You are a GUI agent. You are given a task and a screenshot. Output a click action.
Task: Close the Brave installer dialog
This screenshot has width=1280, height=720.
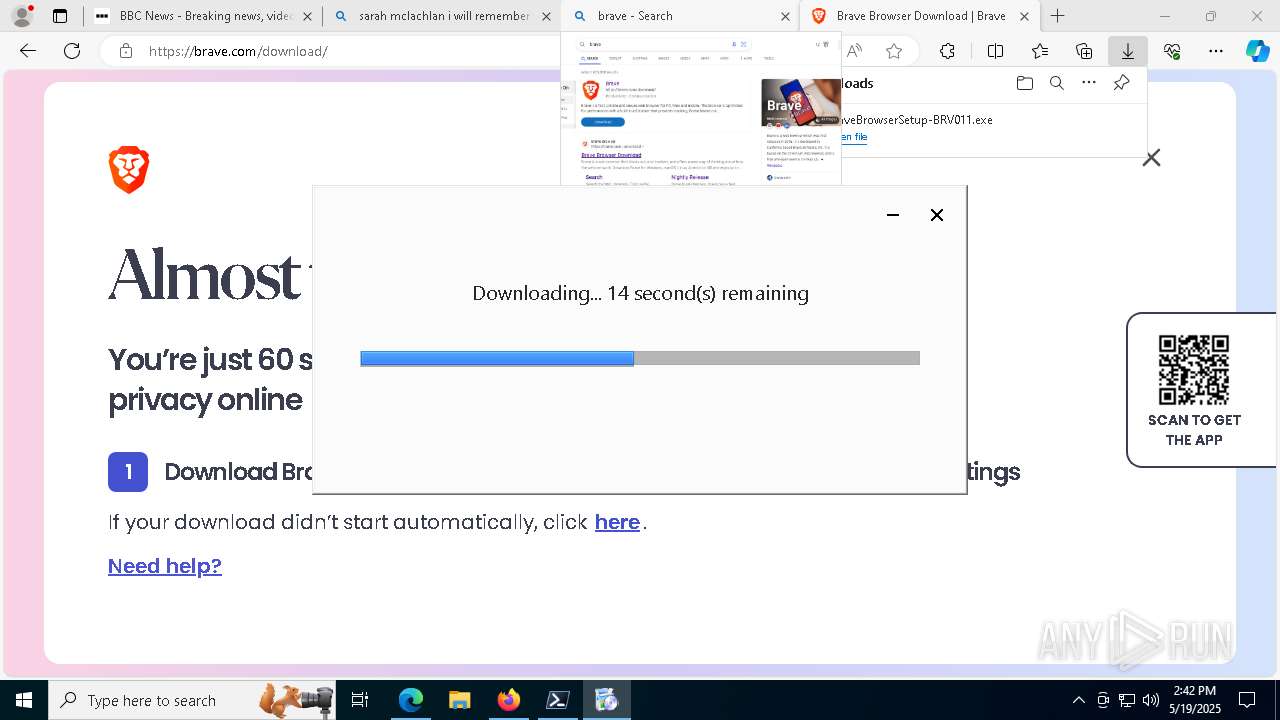[x=937, y=215]
